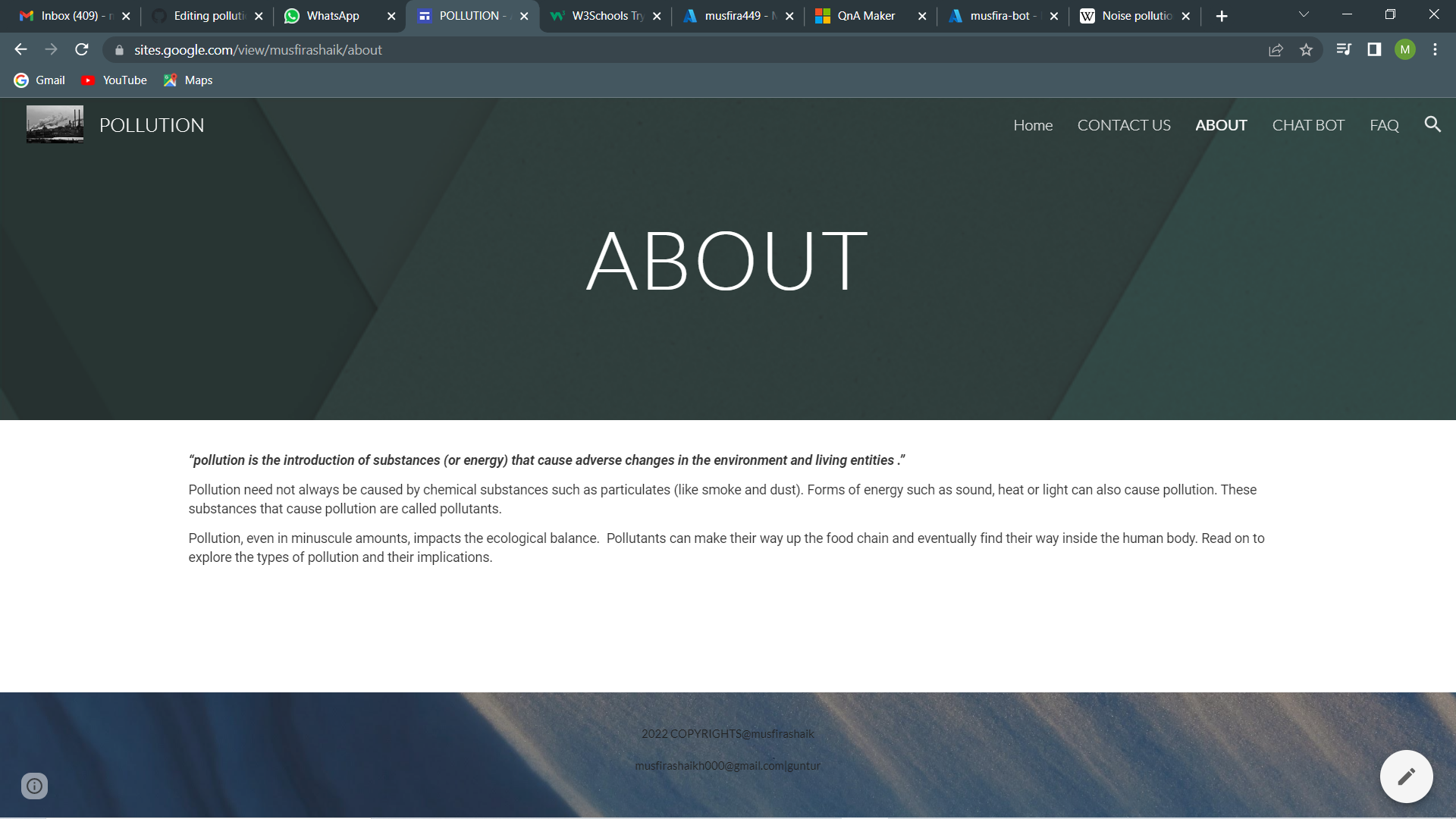The height and width of the screenshot is (819, 1456).
Task: Open the media controls icon
Action: pos(1343,49)
